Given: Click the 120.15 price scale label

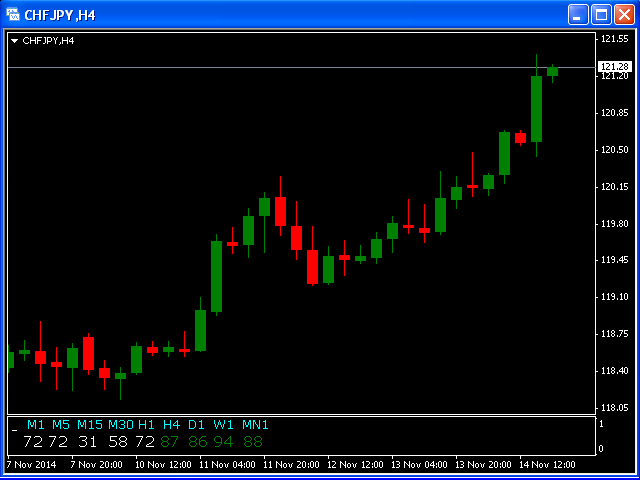Looking at the screenshot, I should [614, 187].
